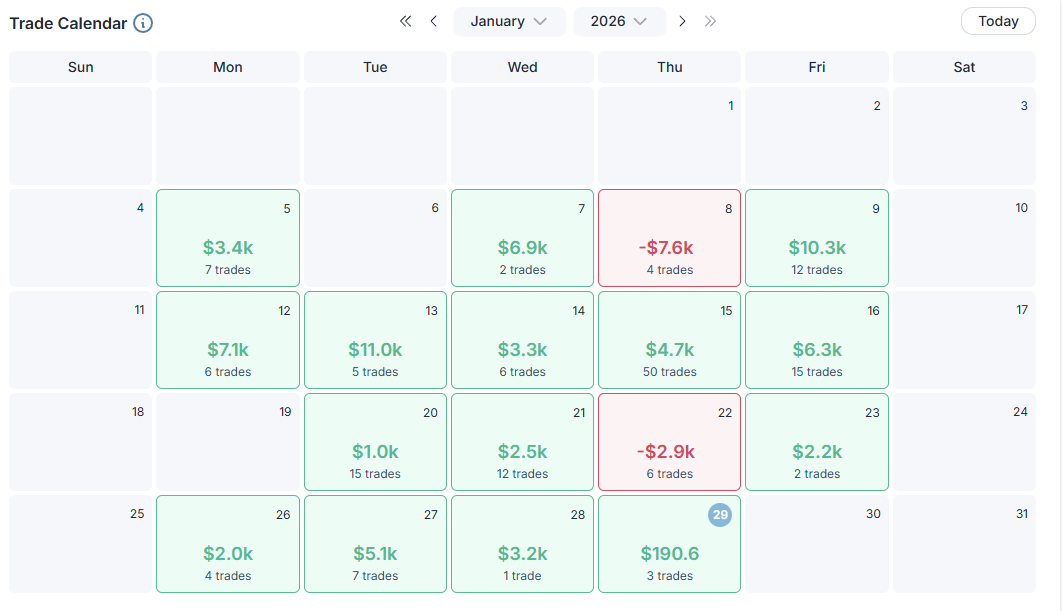This screenshot has width=1062, height=611.
Task: Click the Tue column header
Action: click(375, 67)
